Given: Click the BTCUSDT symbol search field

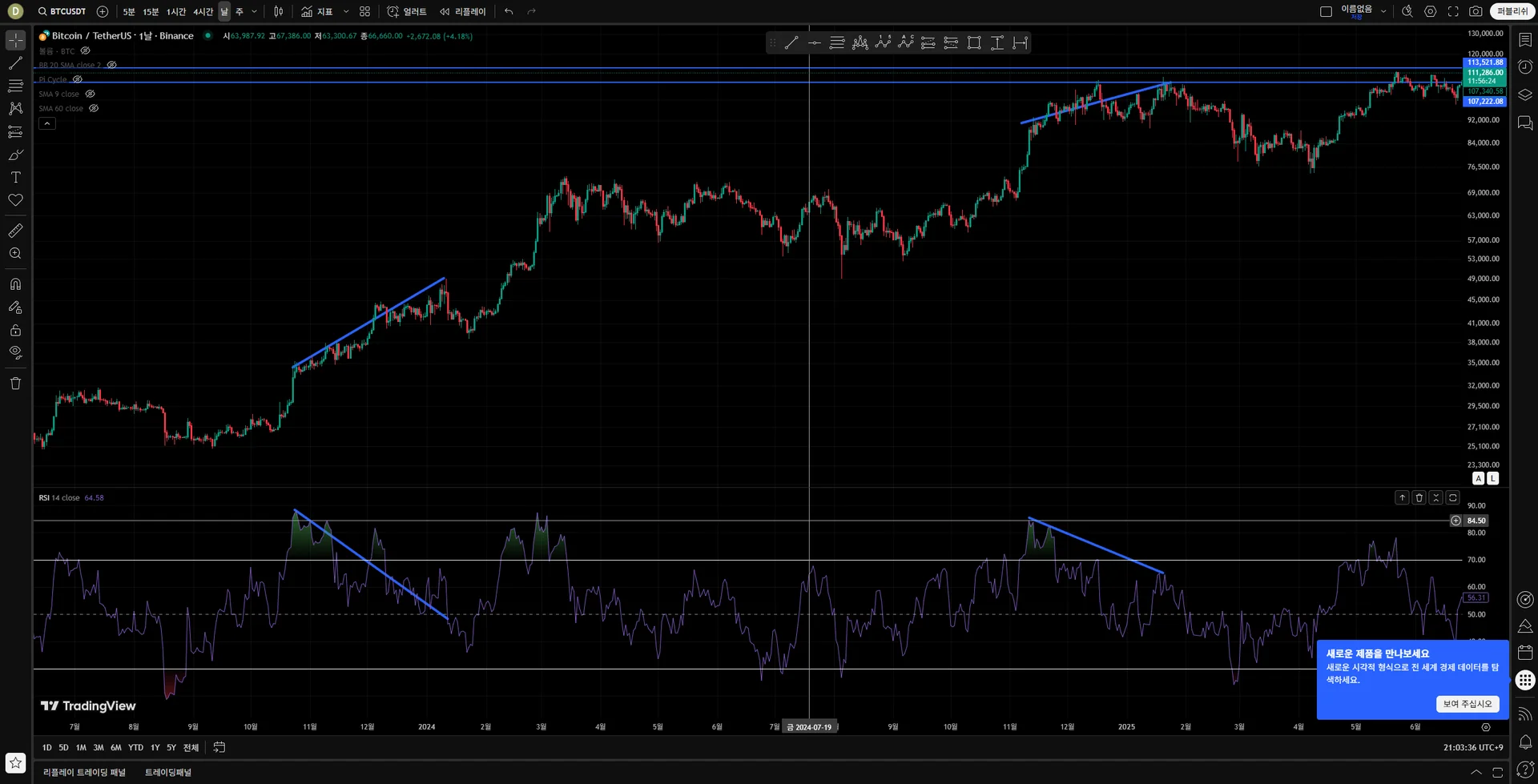Looking at the screenshot, I should [62, 11].
